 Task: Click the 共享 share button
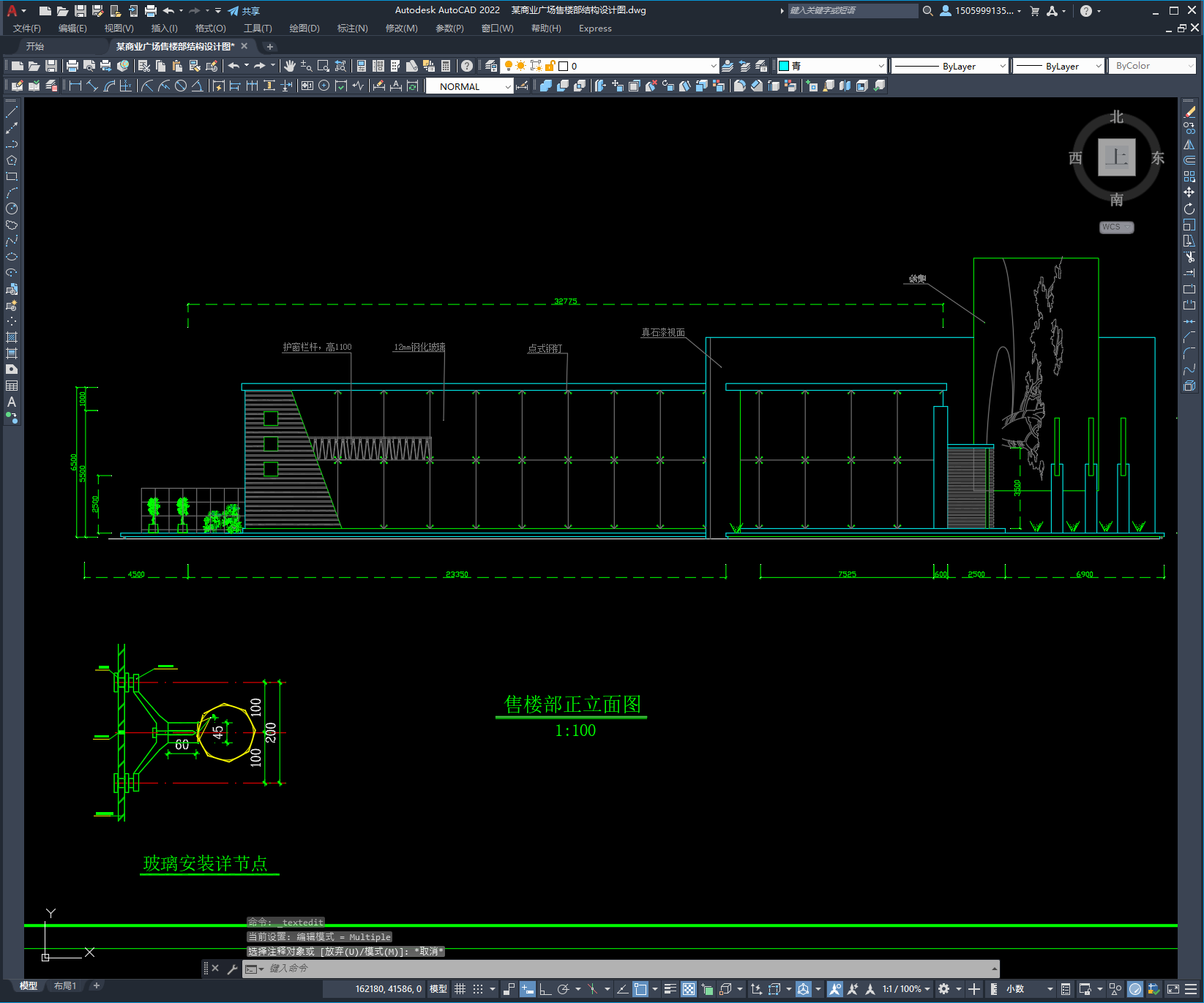pyautogui.click(x=244, y=11)
